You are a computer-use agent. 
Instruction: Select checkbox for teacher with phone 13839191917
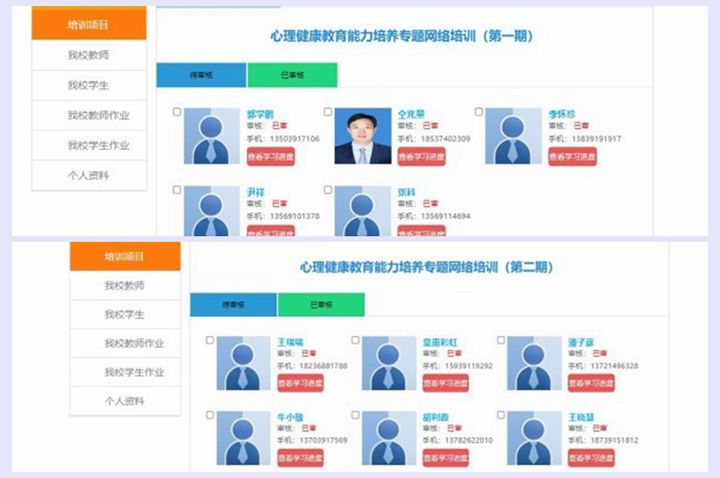tap(478, 112)
